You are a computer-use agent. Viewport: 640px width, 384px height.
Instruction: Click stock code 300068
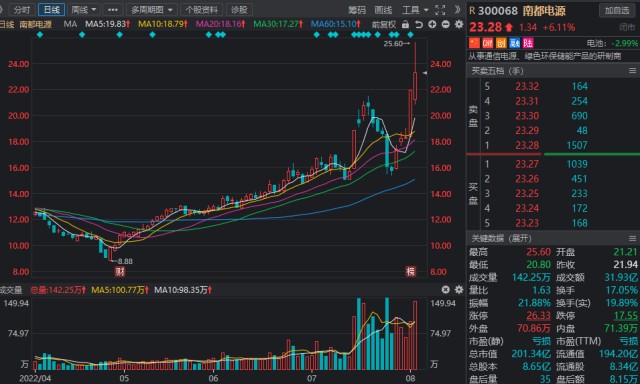498,11
